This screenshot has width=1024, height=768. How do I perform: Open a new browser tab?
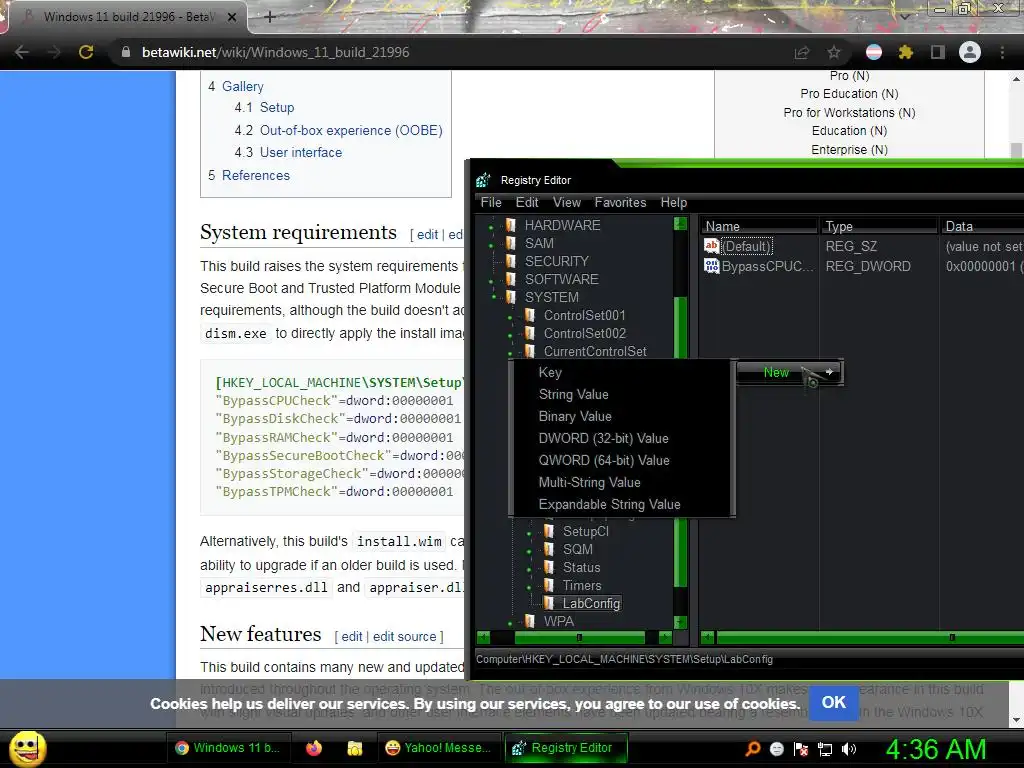coord(270,17)
